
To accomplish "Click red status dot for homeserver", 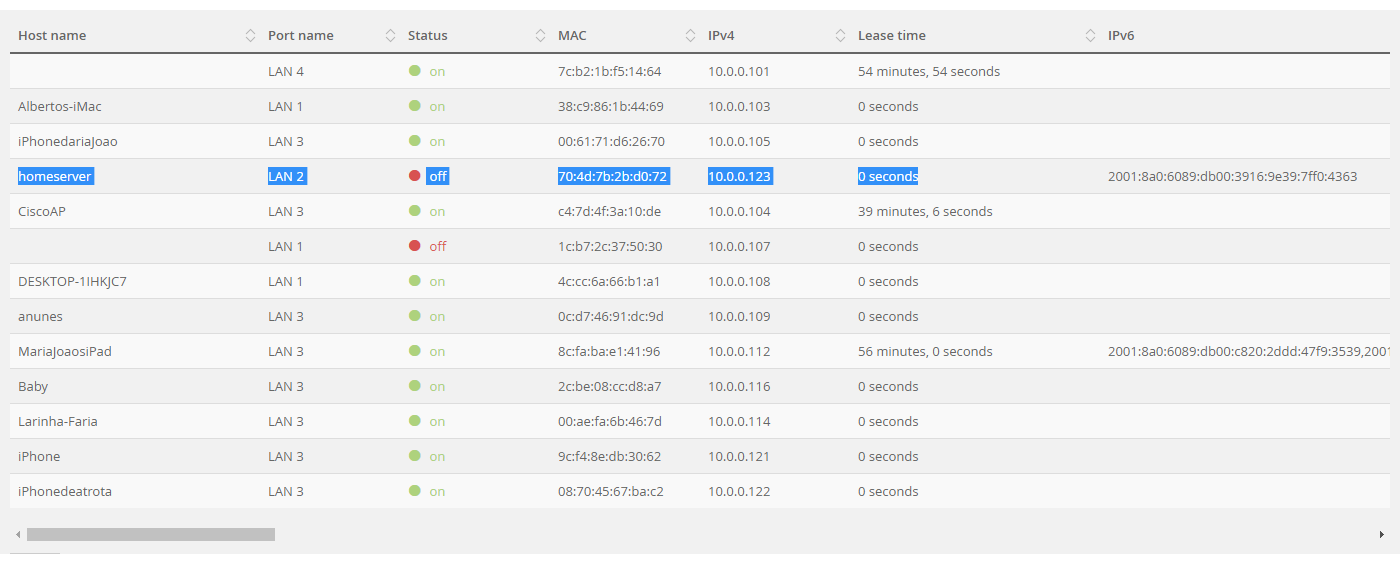I will pos(414,176).
